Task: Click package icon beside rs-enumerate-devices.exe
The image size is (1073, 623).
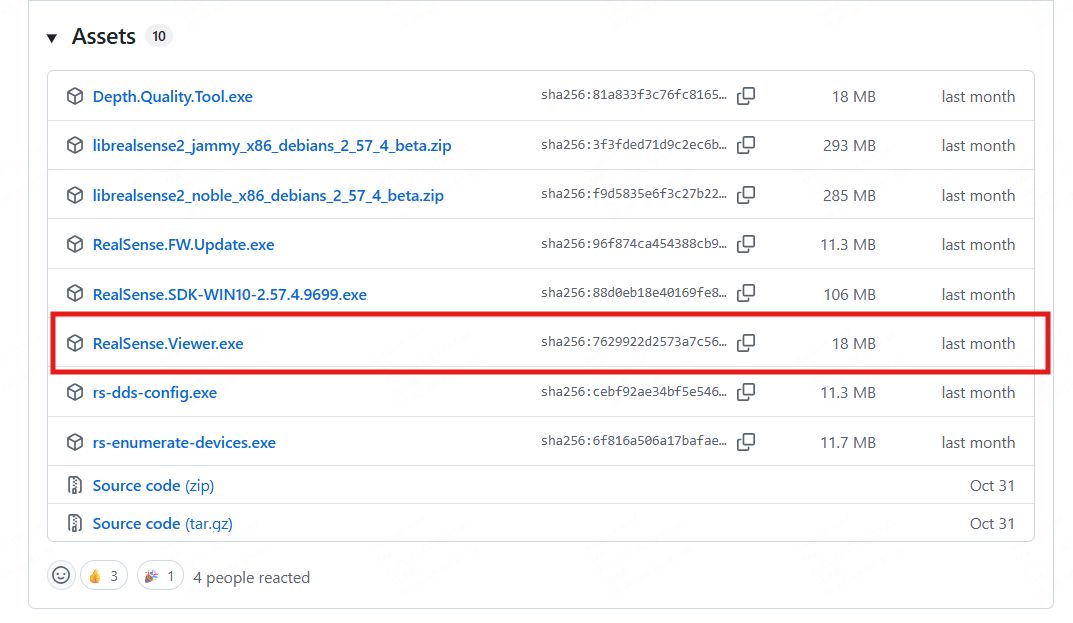Action: click(x=75, y=442)
